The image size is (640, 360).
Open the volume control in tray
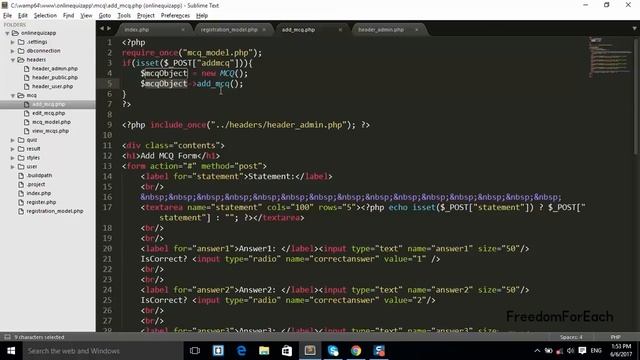point(571,351)
